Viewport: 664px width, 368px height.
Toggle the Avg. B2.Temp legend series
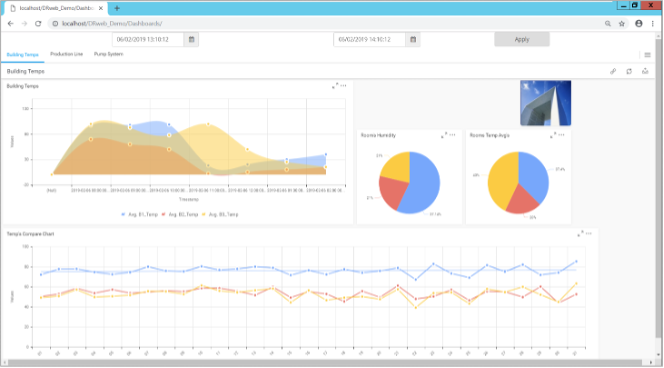click(180, 215)
